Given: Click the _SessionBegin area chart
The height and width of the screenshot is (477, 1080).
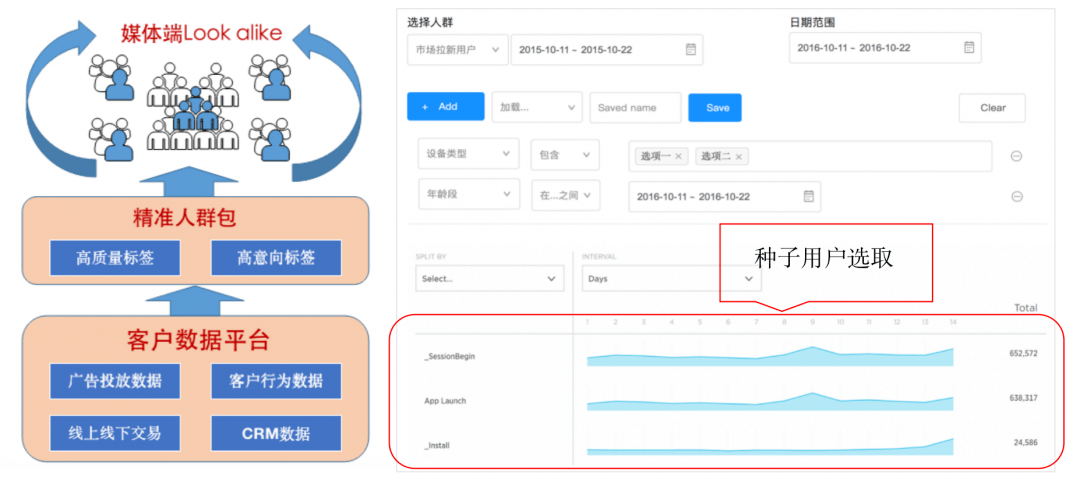Looking at the screenshot, I should click(x=770, y=356).
